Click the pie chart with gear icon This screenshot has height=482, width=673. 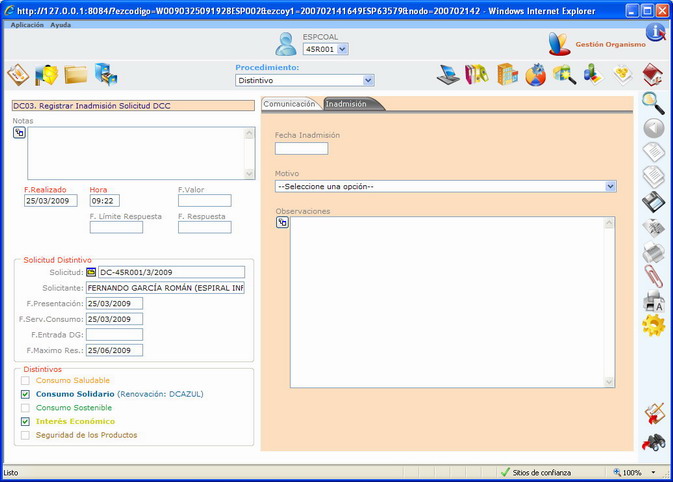536,75
